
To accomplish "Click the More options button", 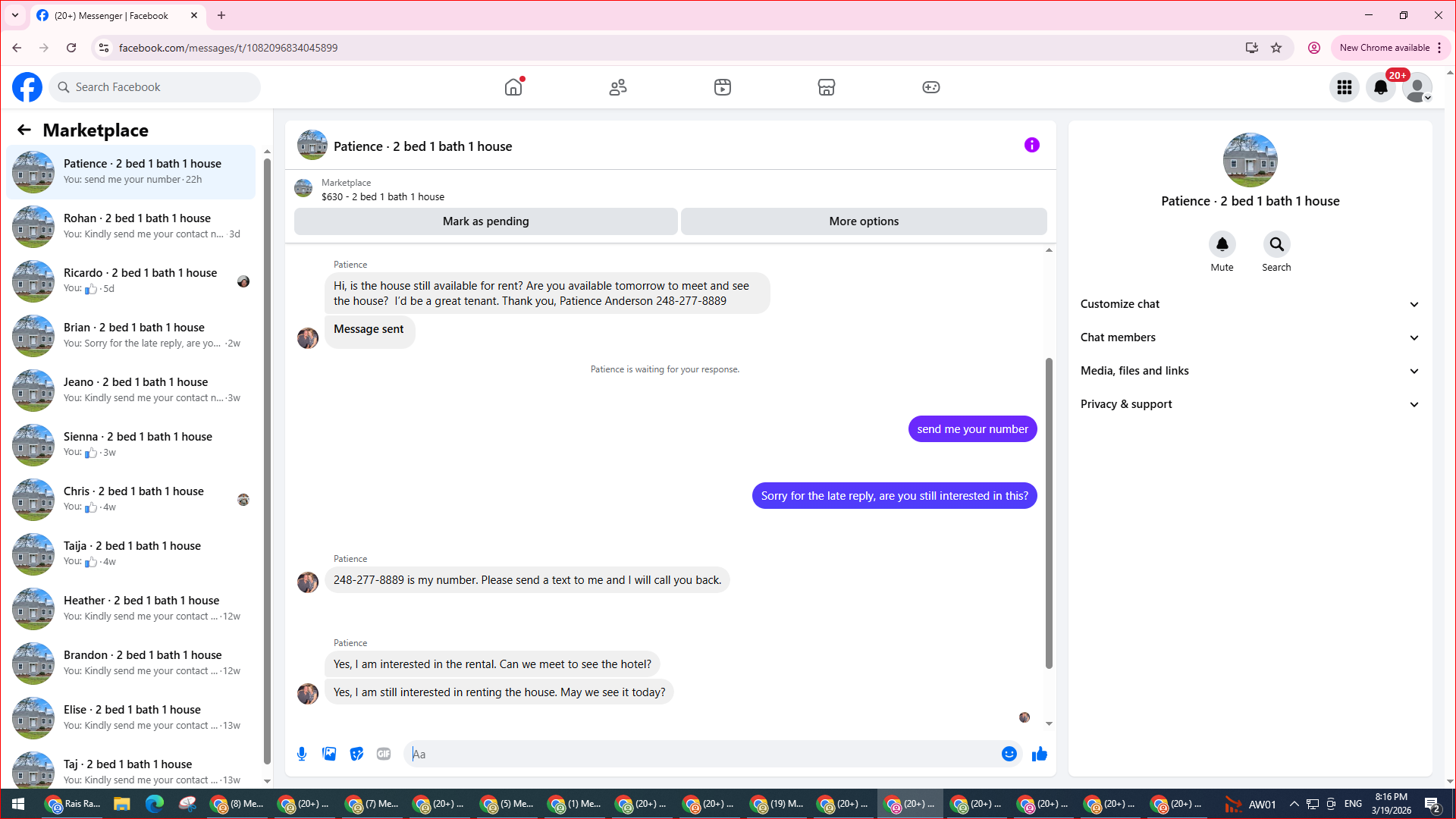I will tap(863, 221).
